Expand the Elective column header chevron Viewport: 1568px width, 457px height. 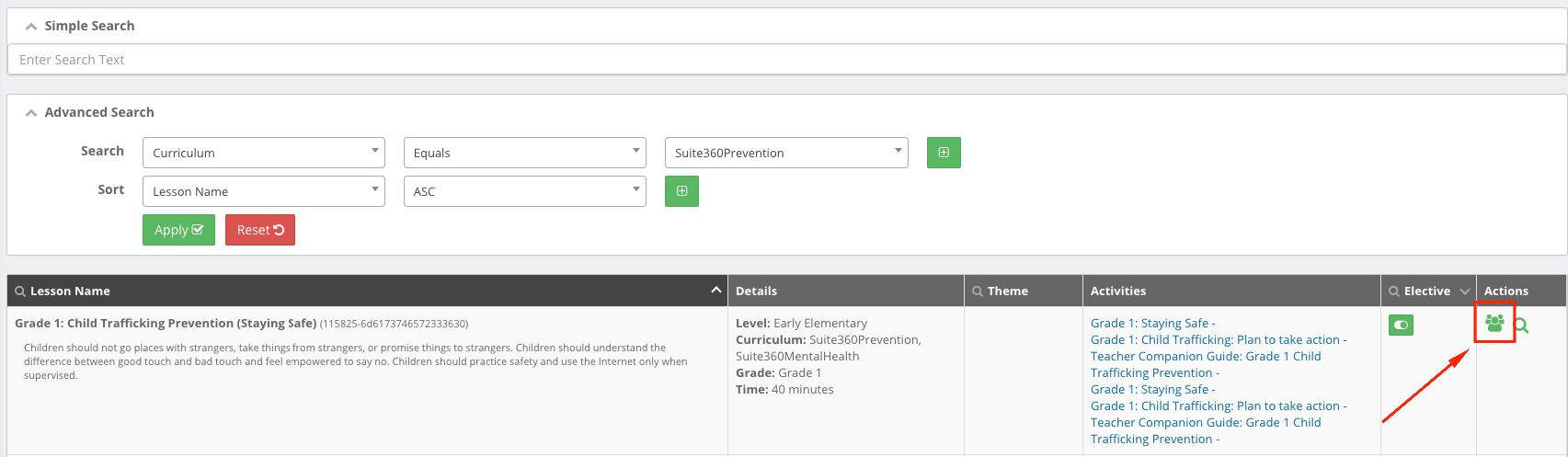click(x=1464, y=291)
